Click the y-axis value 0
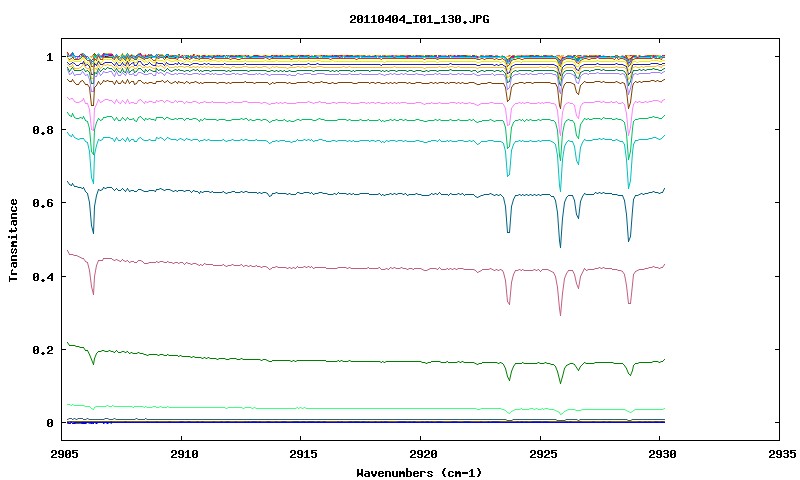 point(49,423)
